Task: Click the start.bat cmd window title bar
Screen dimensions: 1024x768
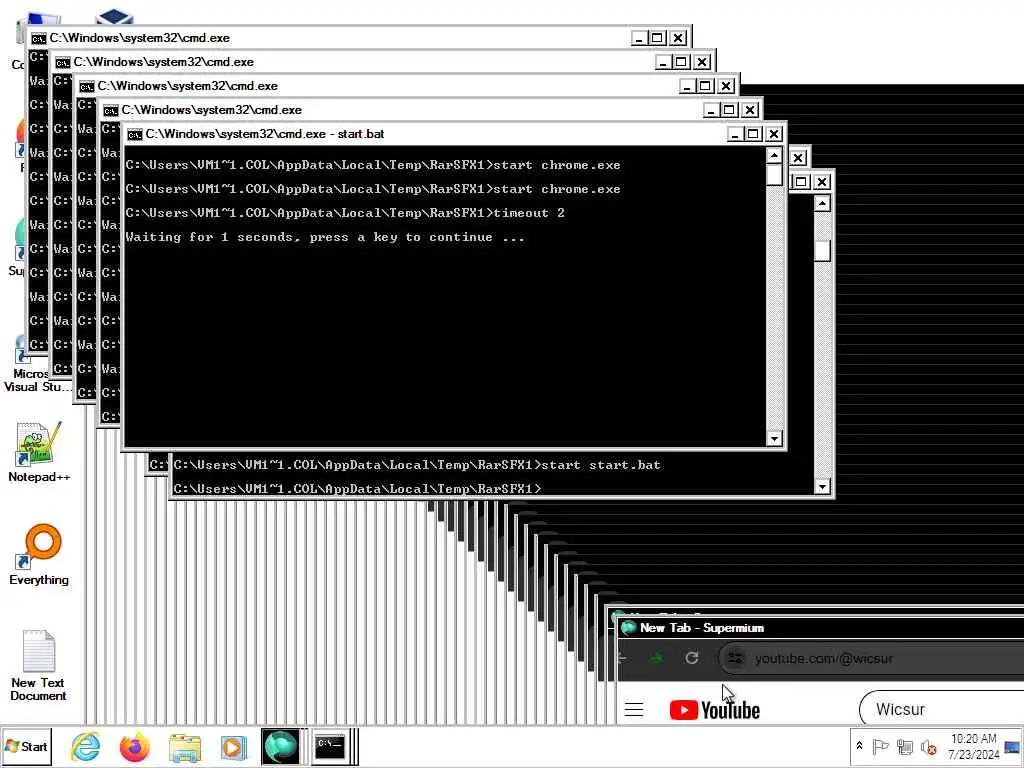Action: click(x=424, y=134)
